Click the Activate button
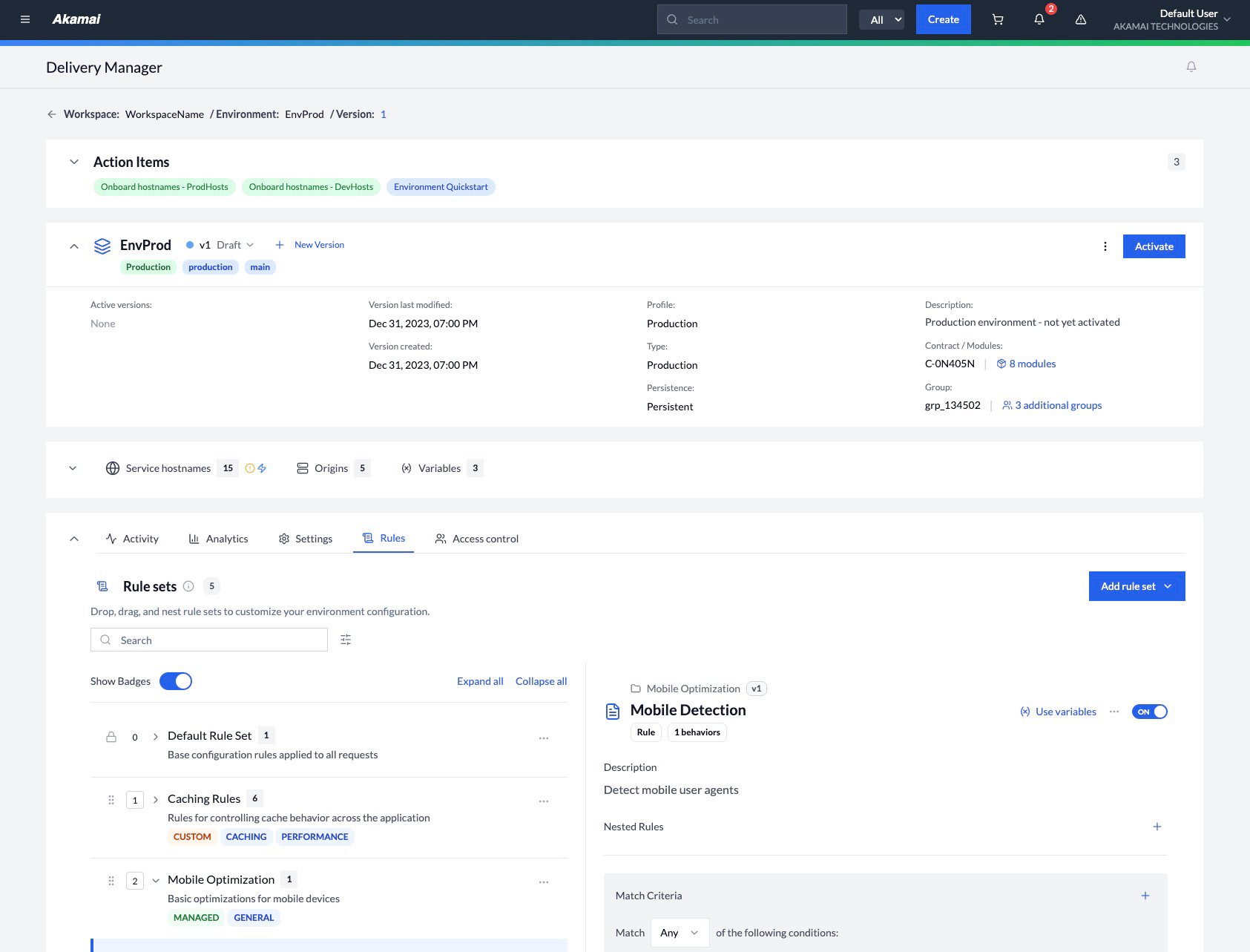 pos(1153,246)
